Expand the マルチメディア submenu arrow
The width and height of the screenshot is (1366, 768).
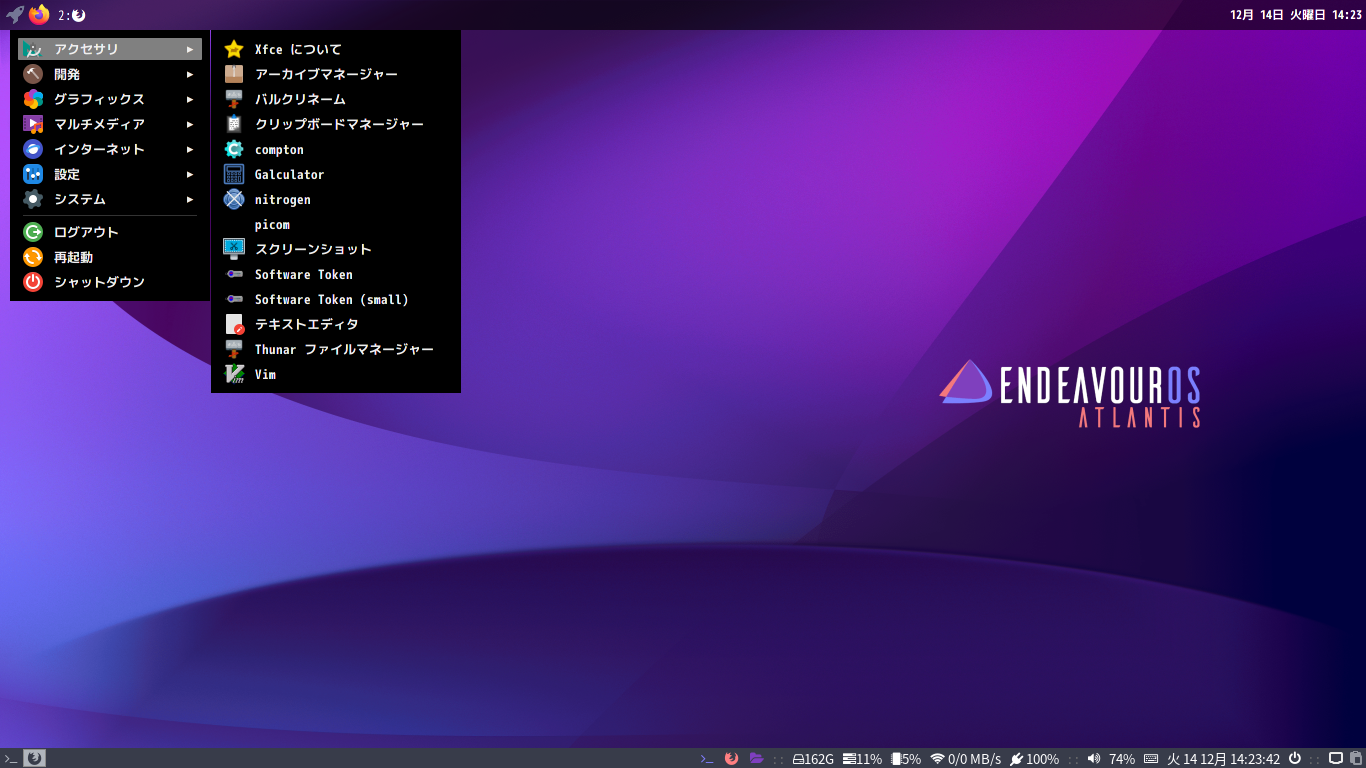tap(190, 124)
